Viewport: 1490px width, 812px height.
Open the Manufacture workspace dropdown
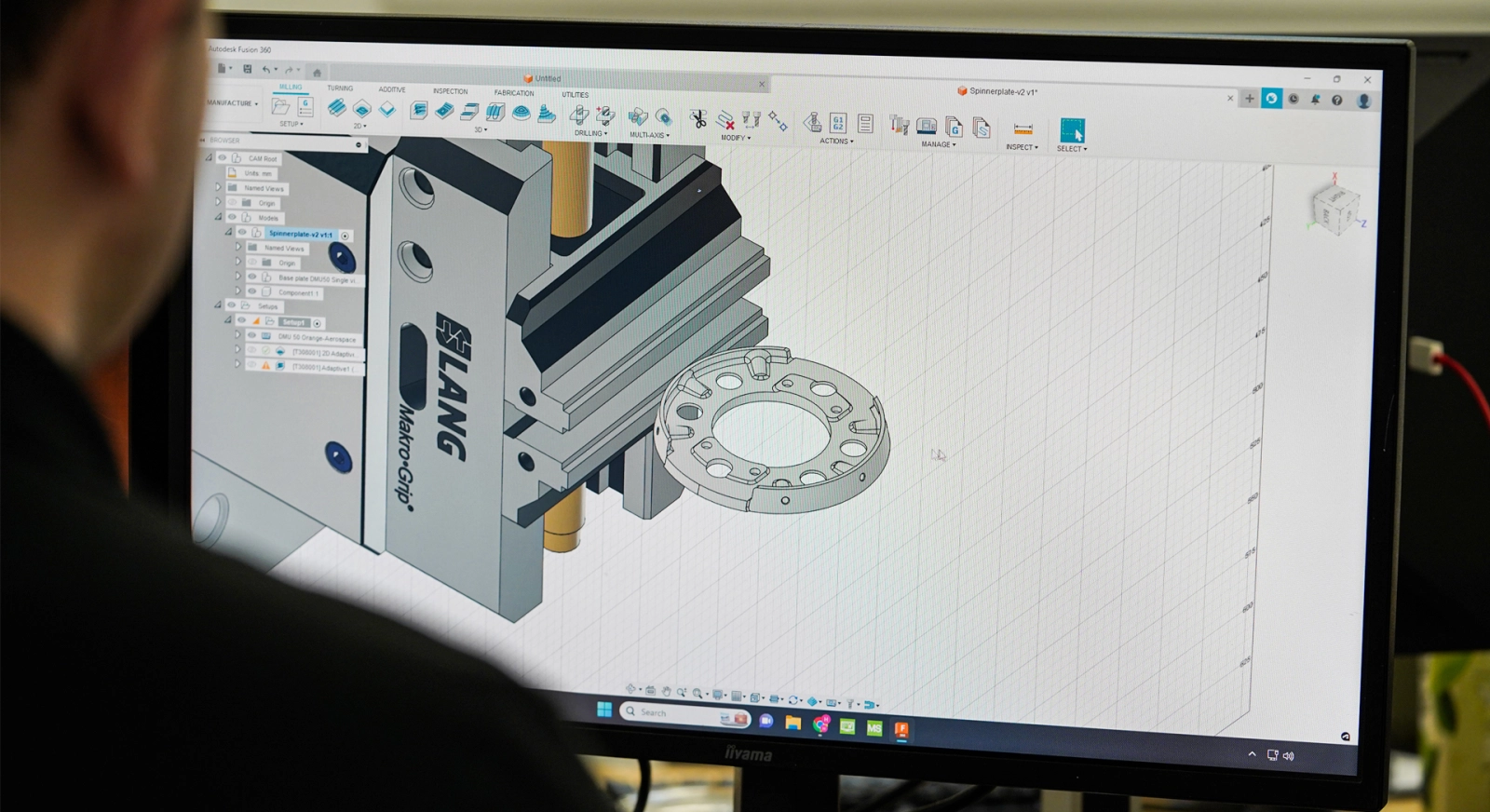[x=232, y=103]
